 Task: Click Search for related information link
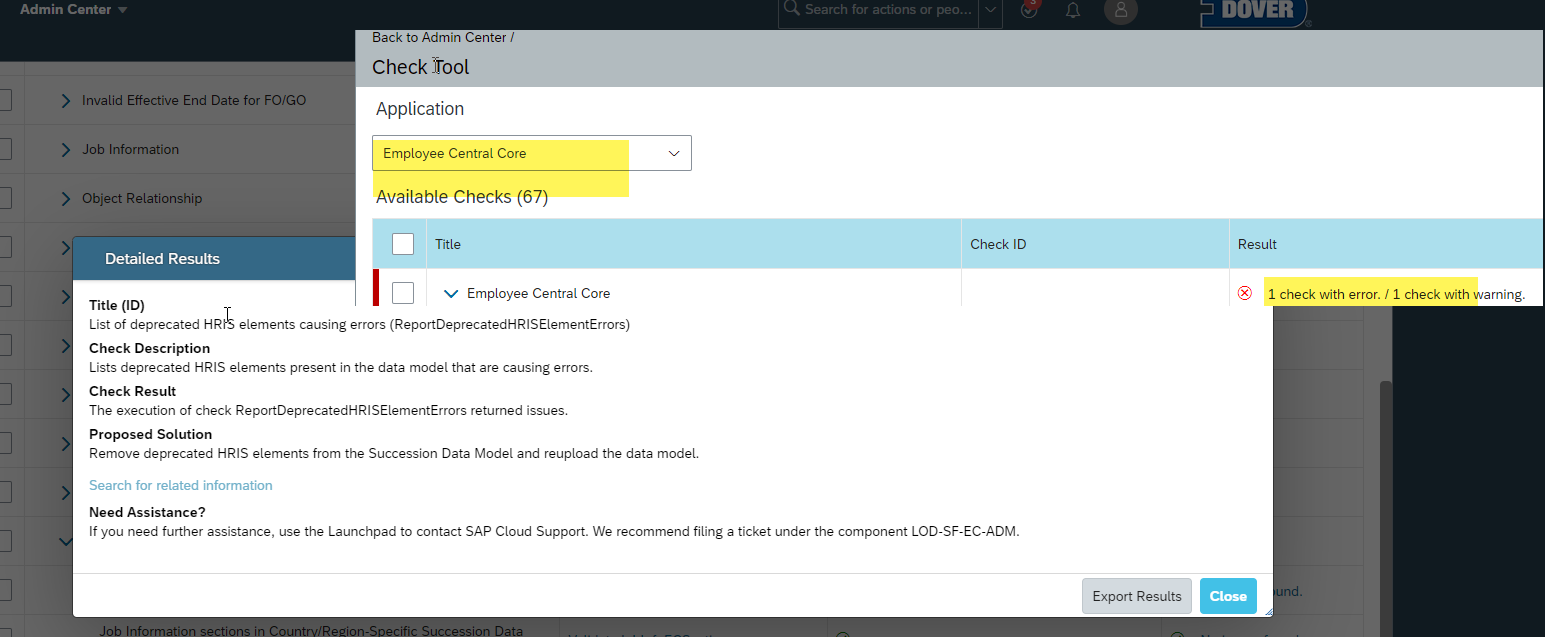[181, 485]
